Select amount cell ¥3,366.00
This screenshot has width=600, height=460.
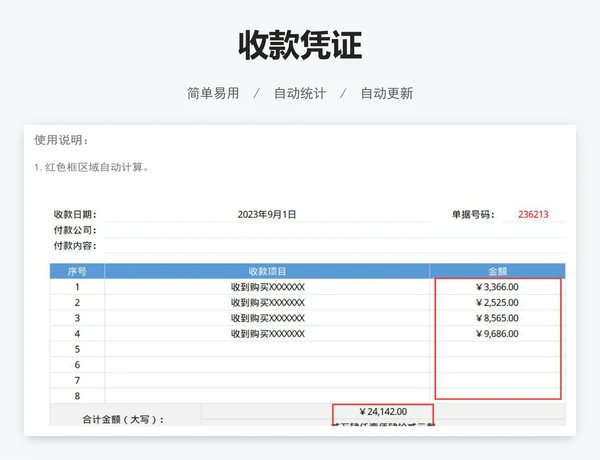pos(497,287)
